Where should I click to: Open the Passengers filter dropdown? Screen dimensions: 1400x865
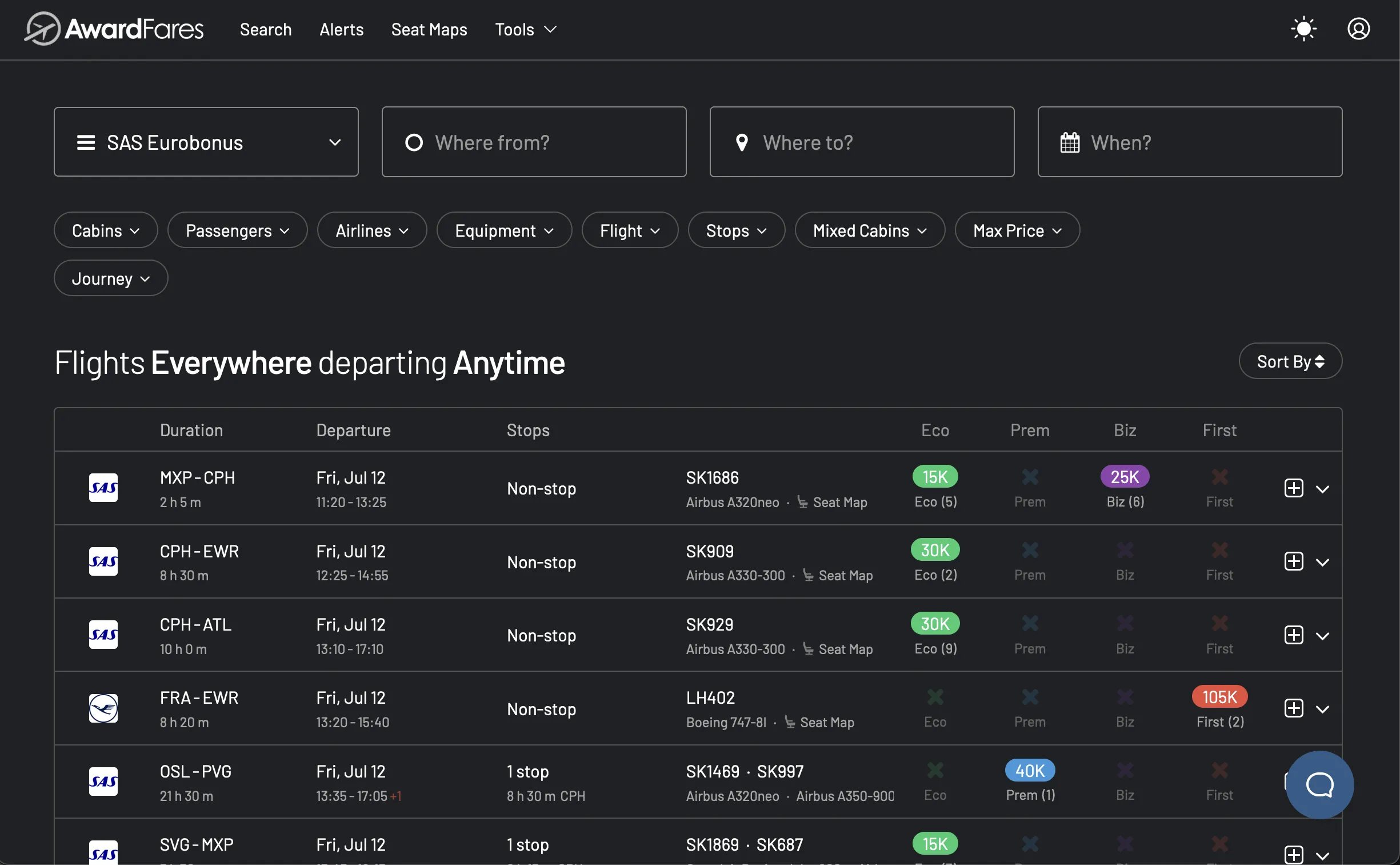tap(237, 230)
